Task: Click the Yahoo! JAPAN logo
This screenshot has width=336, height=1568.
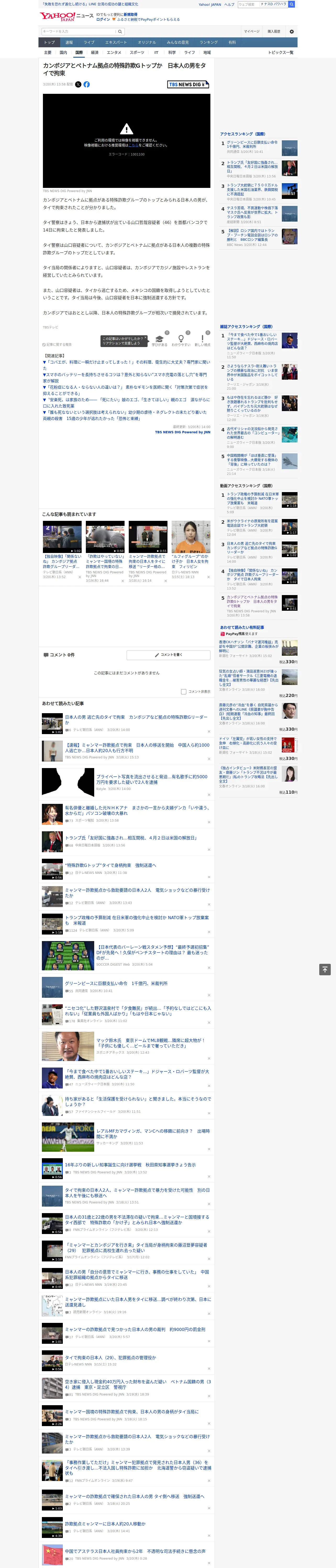Action: [x=57, y=16]
